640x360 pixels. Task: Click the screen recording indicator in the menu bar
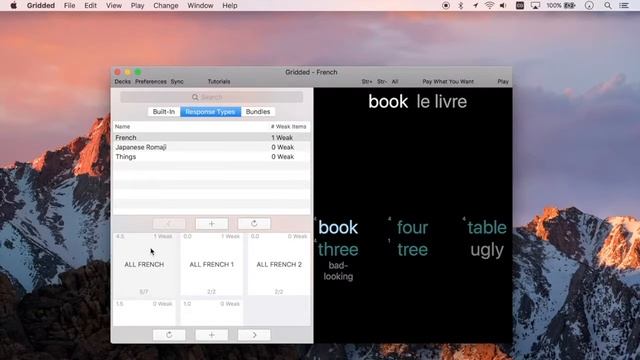446,5
